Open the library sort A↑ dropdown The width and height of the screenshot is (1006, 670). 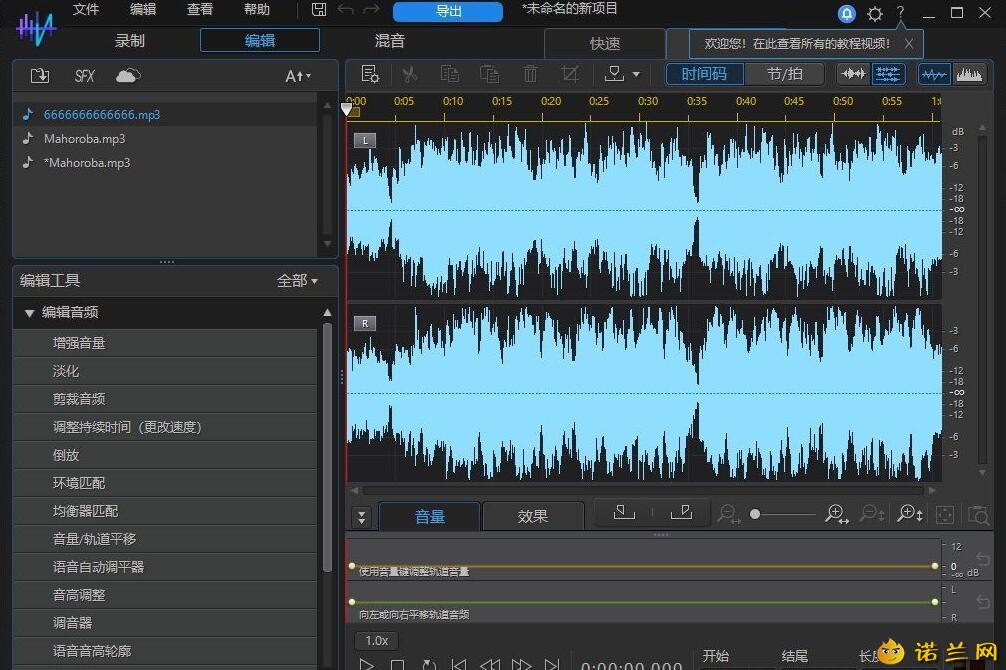pos(298,76)
